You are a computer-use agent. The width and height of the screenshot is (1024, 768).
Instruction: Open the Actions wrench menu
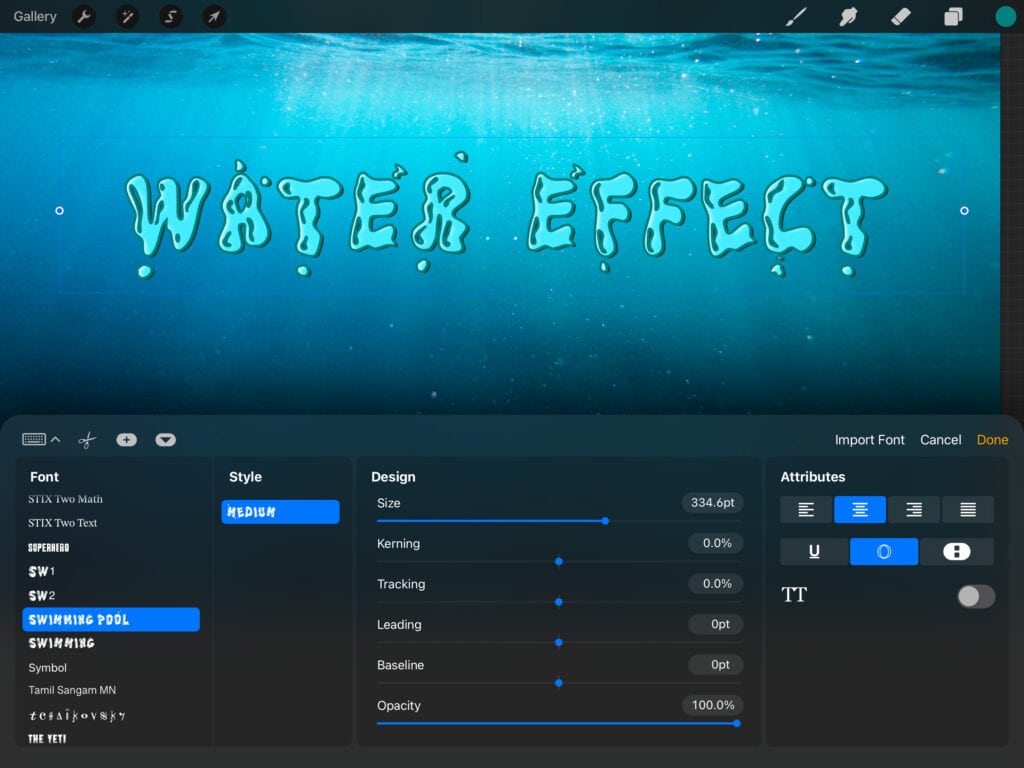click(85, 17)
